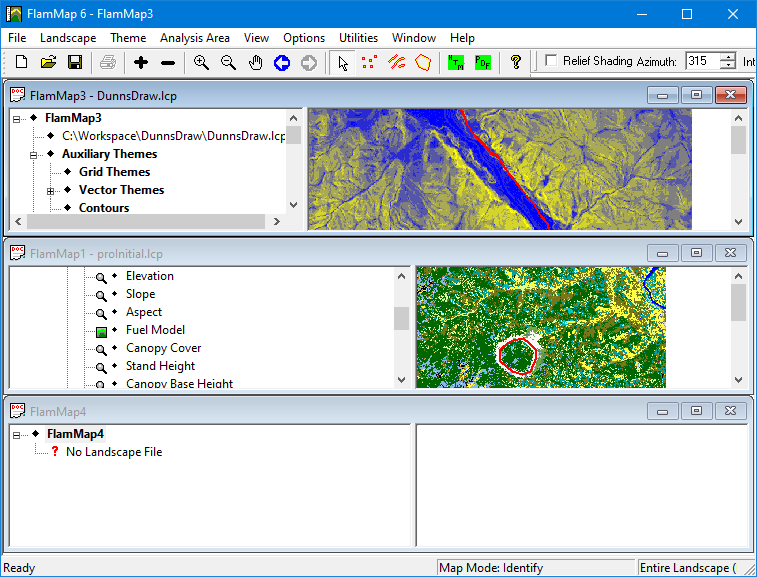Open the Options menu
The image size is (757, 577).
click(x=304, y=38)
